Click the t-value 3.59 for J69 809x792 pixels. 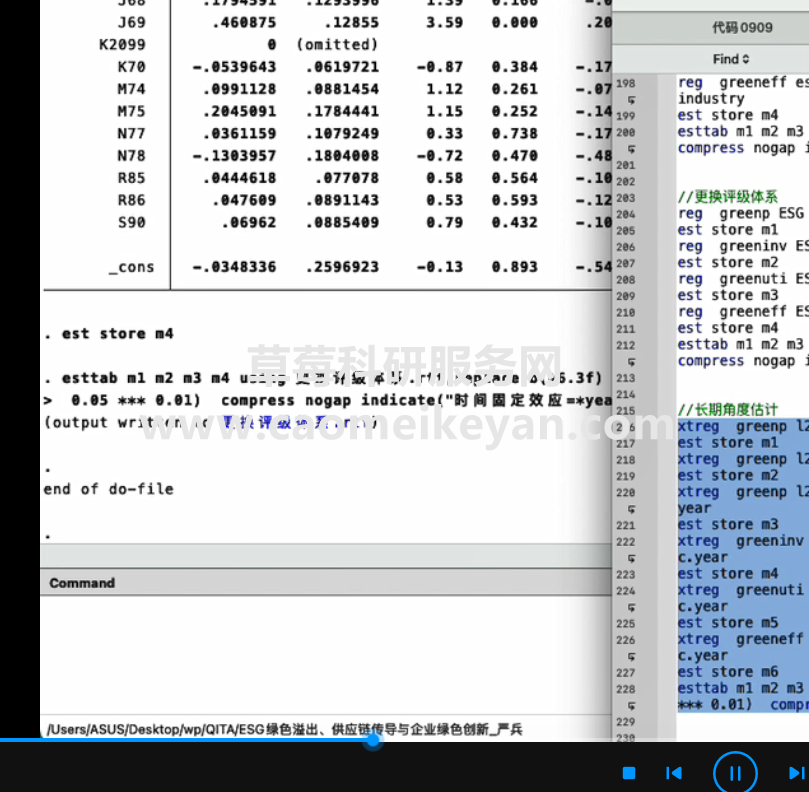444,23
